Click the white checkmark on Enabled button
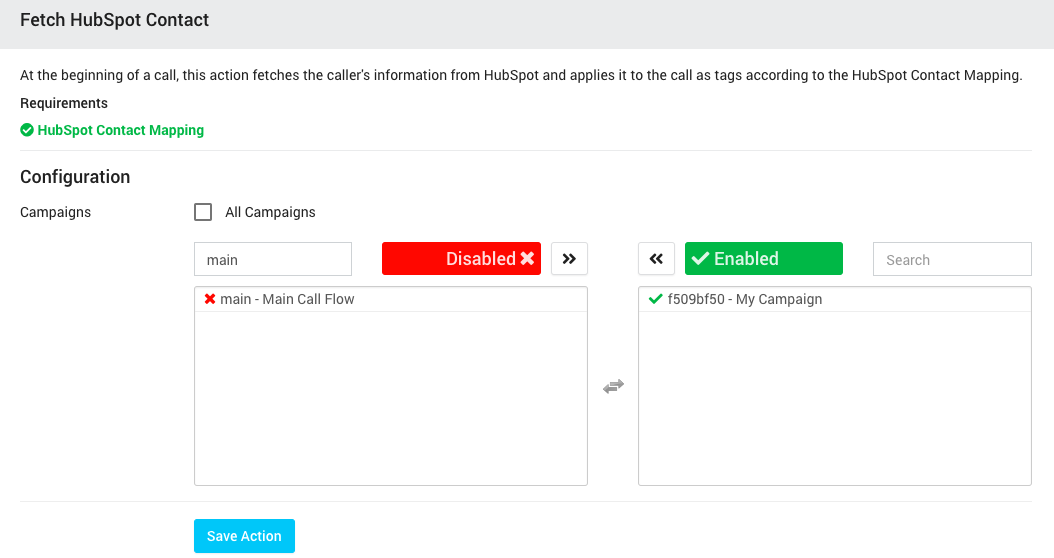1054x558 pixels. (700, 259)
